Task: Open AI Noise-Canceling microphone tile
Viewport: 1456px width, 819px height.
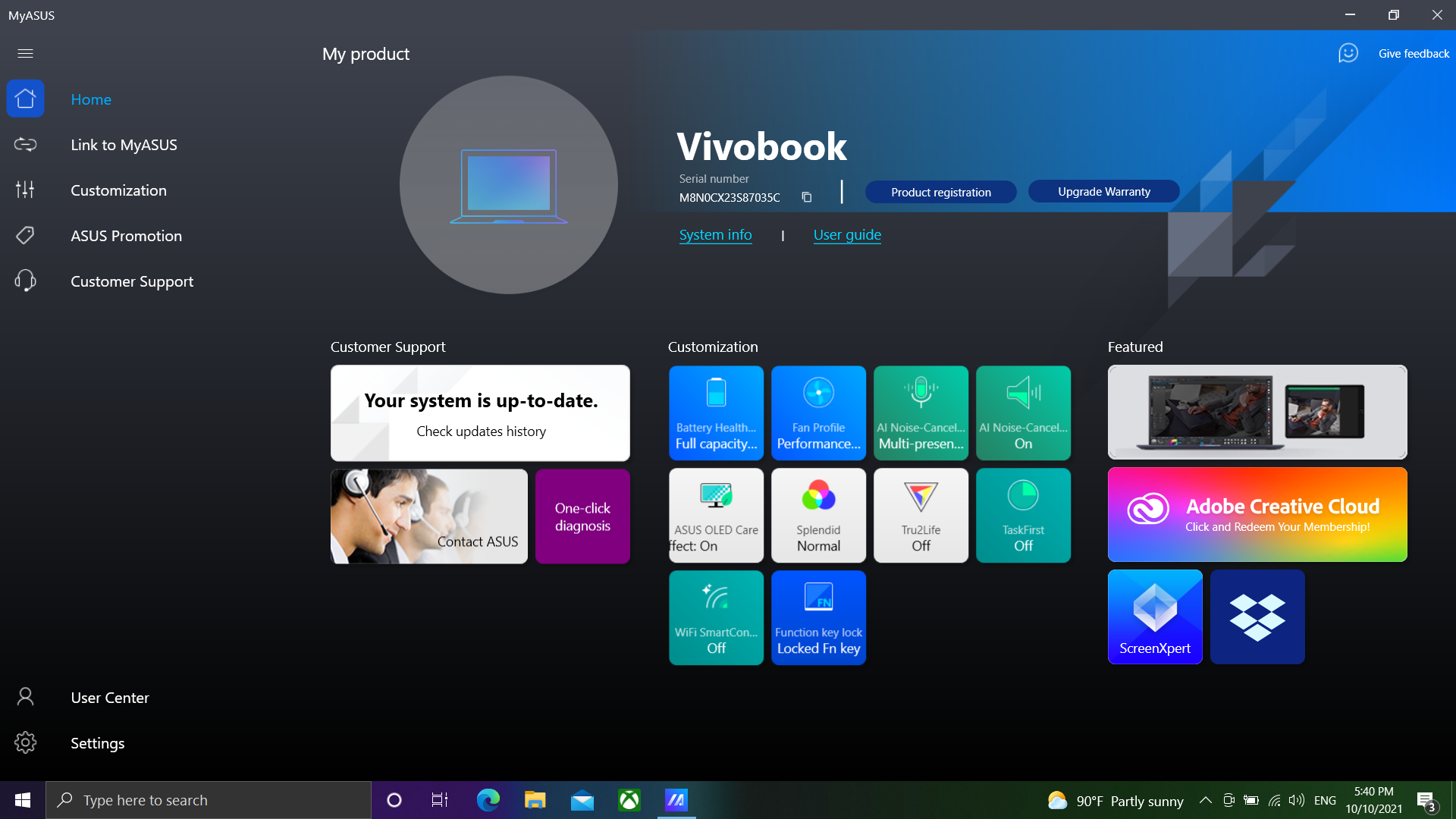Action: 921,413
